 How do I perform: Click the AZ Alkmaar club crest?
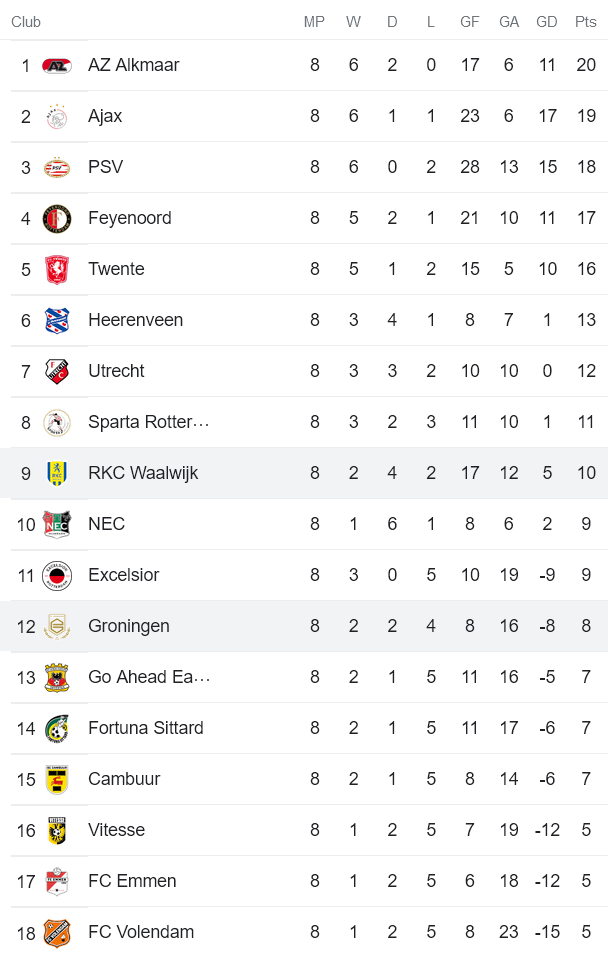pyautogui.click(x=57, y=66)
